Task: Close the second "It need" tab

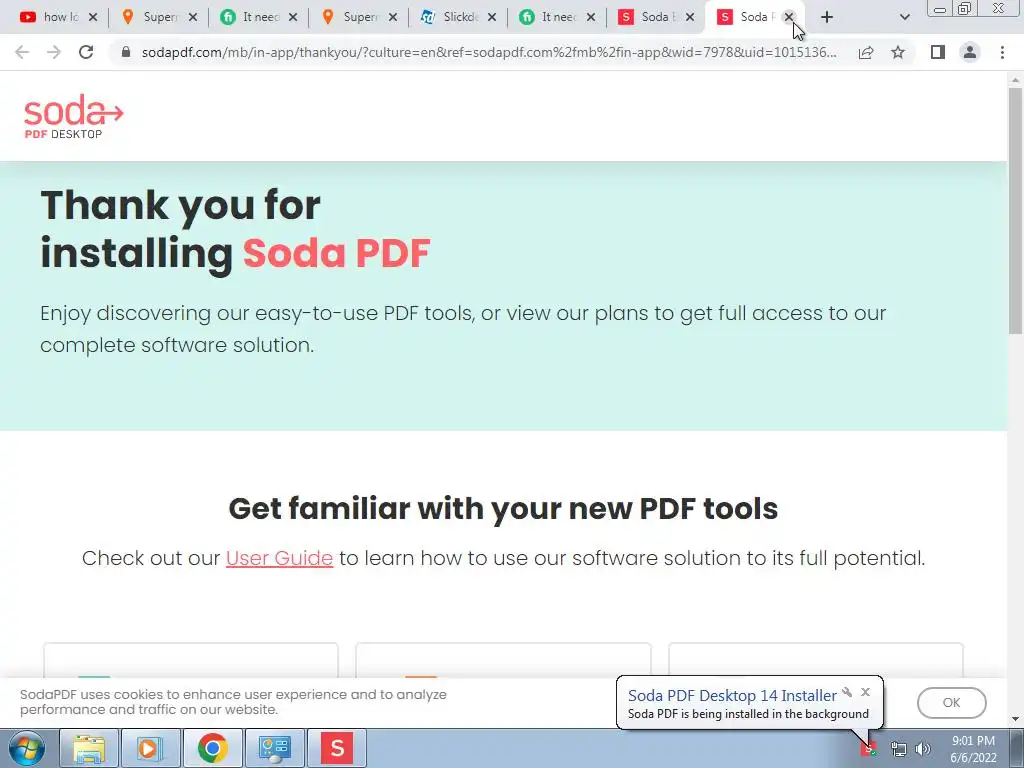Action: (591, 17)
